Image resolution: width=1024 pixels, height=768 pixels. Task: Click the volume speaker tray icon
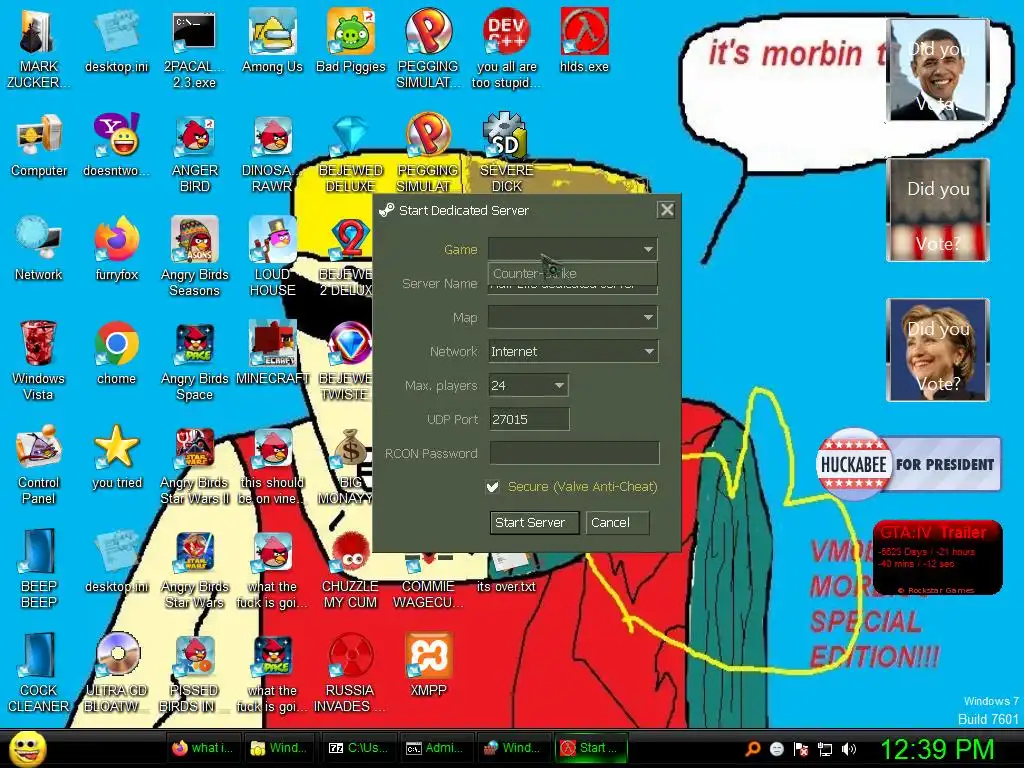tap(849, 749)
